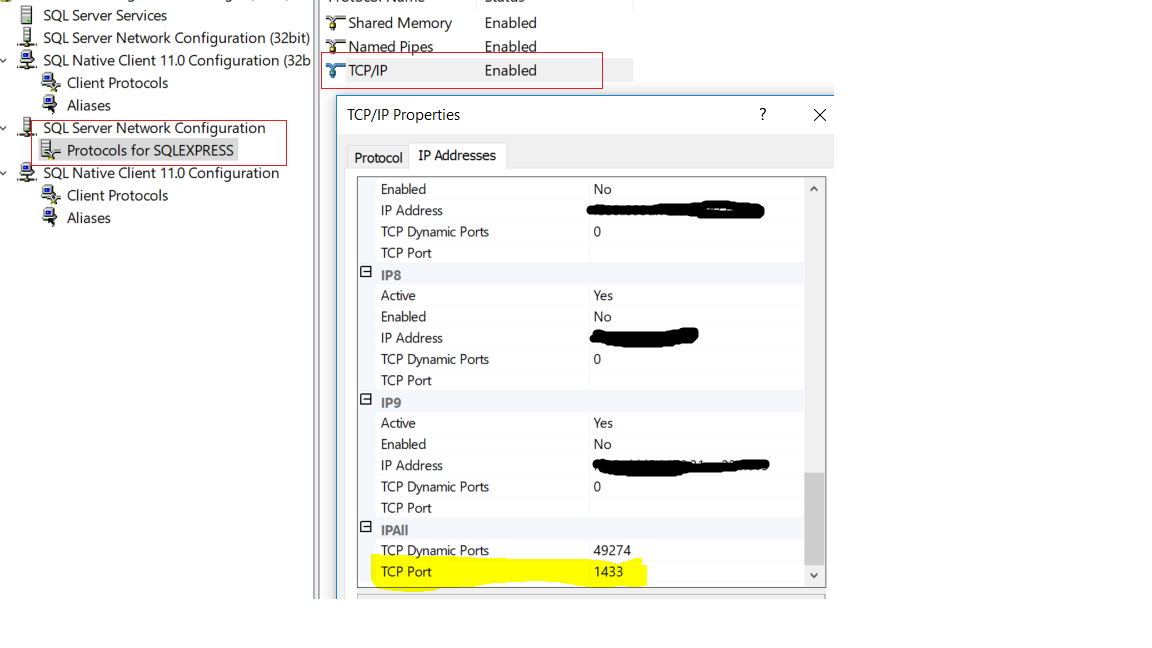Select the IP Addresses tab
The image size is (1152, 648).
click(457, 155)
